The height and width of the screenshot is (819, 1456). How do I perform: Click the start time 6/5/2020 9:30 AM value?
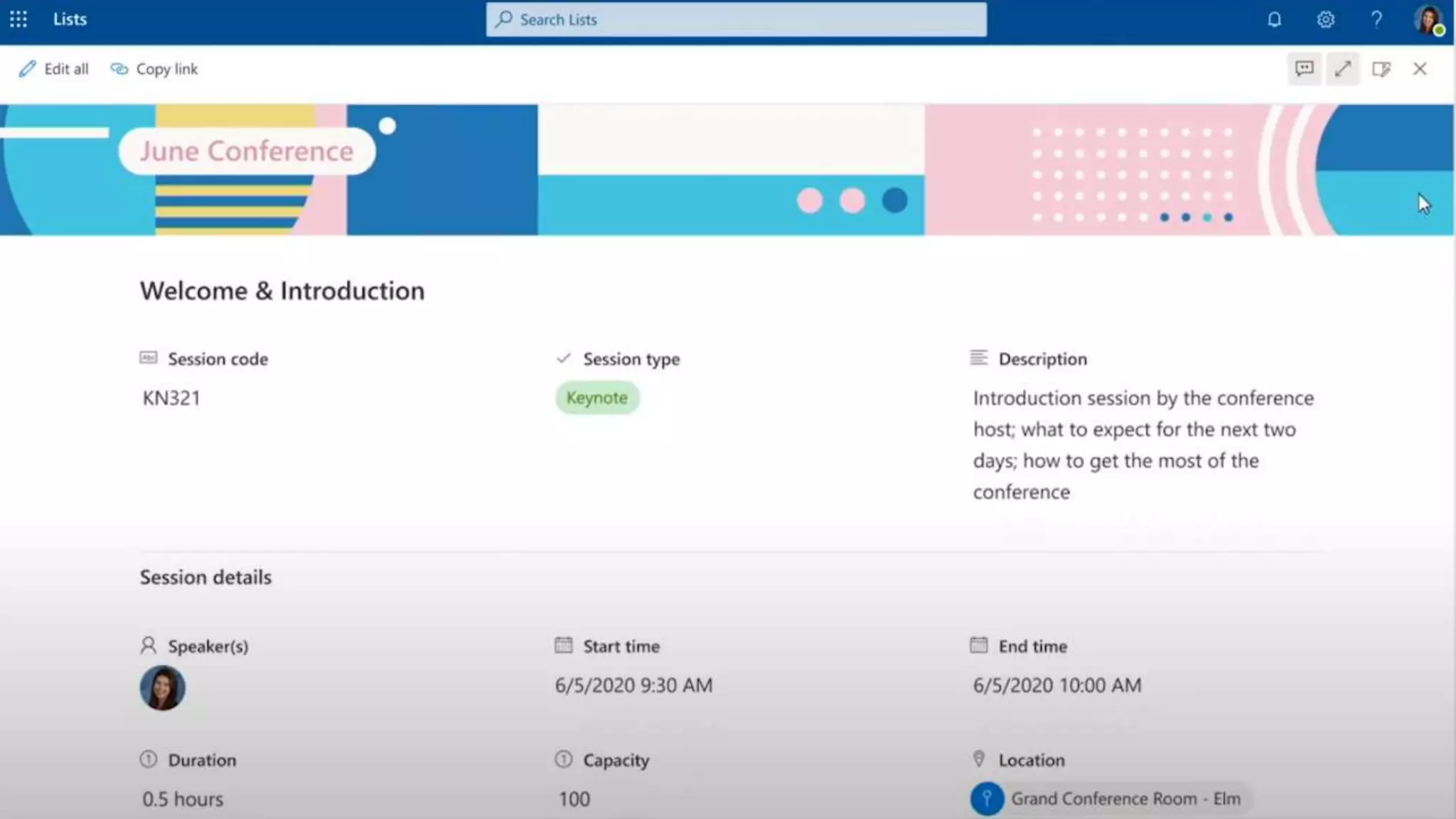pyautogui.click(x=633, y=685)
